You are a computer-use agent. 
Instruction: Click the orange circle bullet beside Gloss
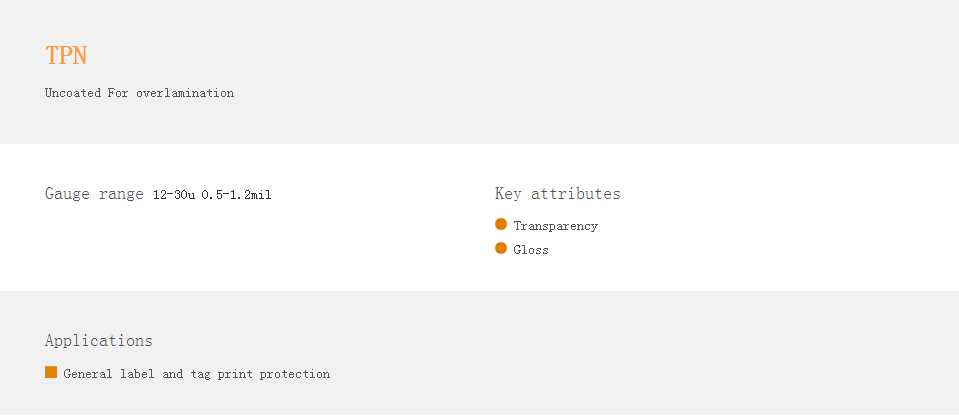(501, 248)
